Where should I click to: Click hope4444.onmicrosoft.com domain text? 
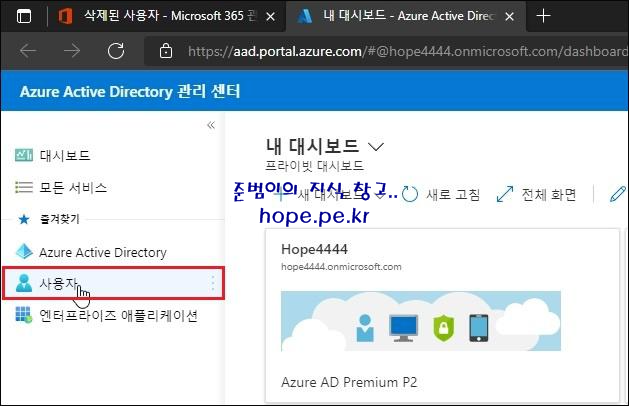tap(341, 267)
